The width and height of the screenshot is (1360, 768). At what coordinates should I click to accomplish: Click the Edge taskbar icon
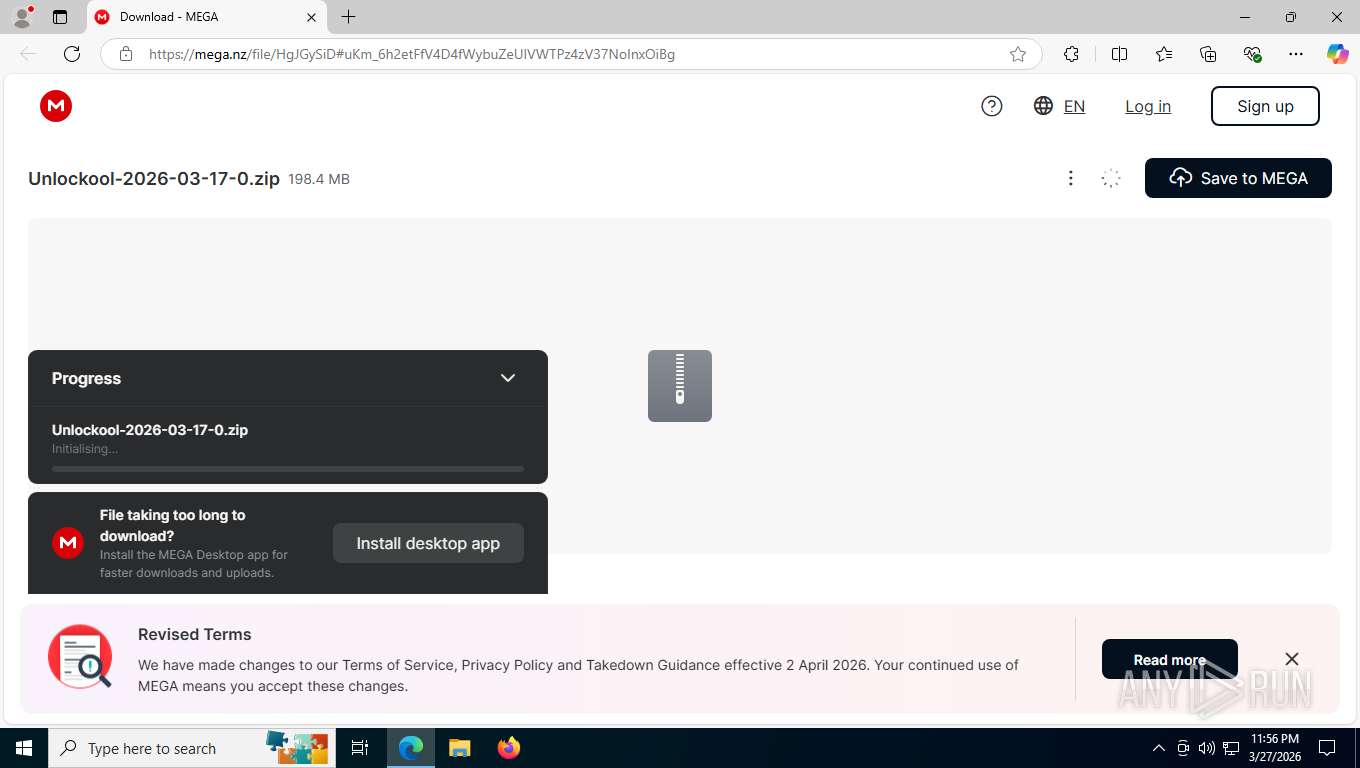point(411,748)
